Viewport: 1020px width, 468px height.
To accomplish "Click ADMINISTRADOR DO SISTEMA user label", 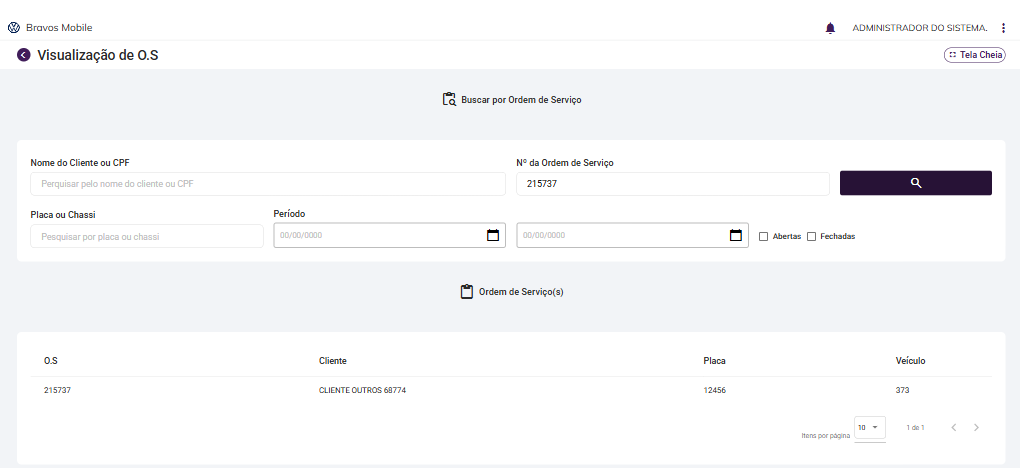I will (x=919, y=28).
